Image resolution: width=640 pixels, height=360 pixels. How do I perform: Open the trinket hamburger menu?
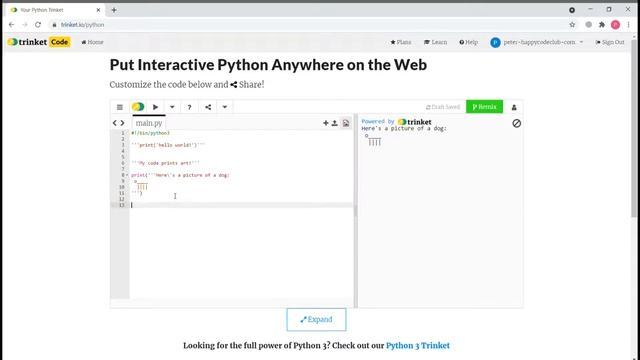120,107
